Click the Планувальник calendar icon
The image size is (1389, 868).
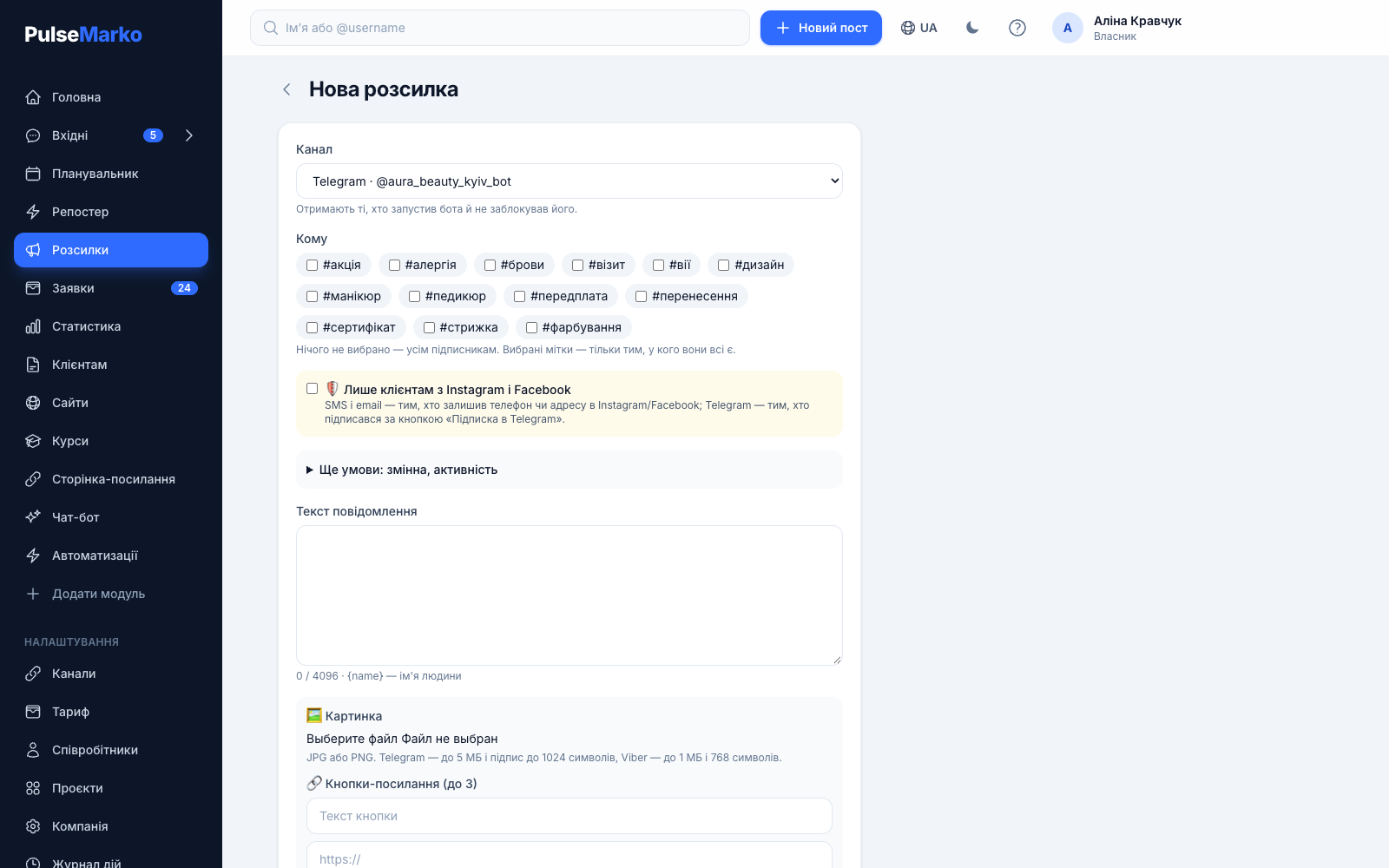click(33, 174)
